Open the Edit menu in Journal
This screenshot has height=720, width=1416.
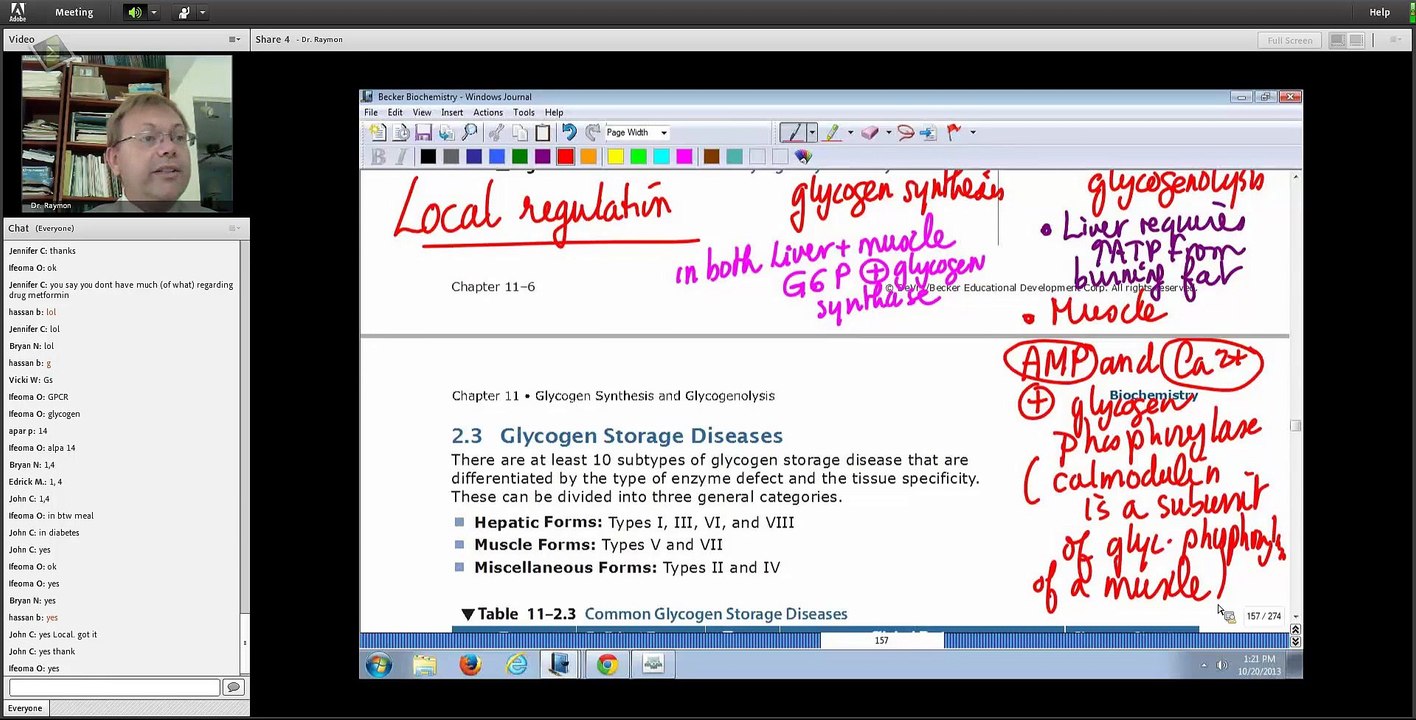pyautogui.click(x=395, y=113)
